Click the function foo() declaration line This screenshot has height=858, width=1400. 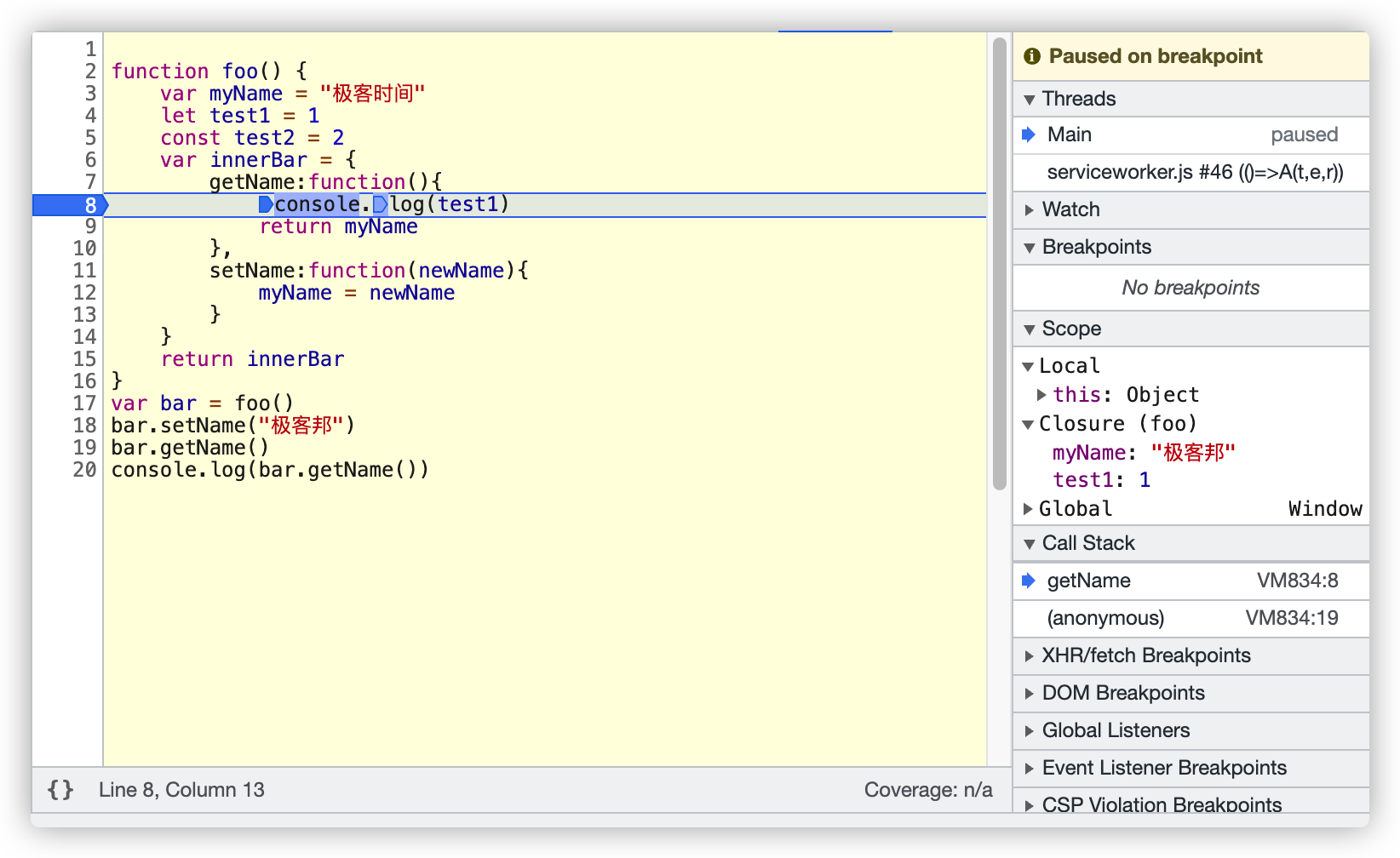(209, 71)
